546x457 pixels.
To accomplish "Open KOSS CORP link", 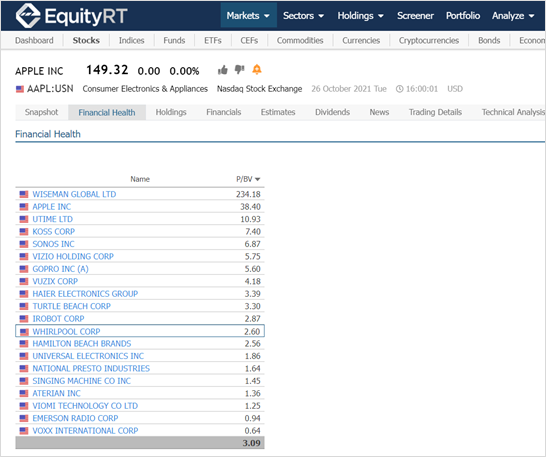I will click(x=54, y=232).
